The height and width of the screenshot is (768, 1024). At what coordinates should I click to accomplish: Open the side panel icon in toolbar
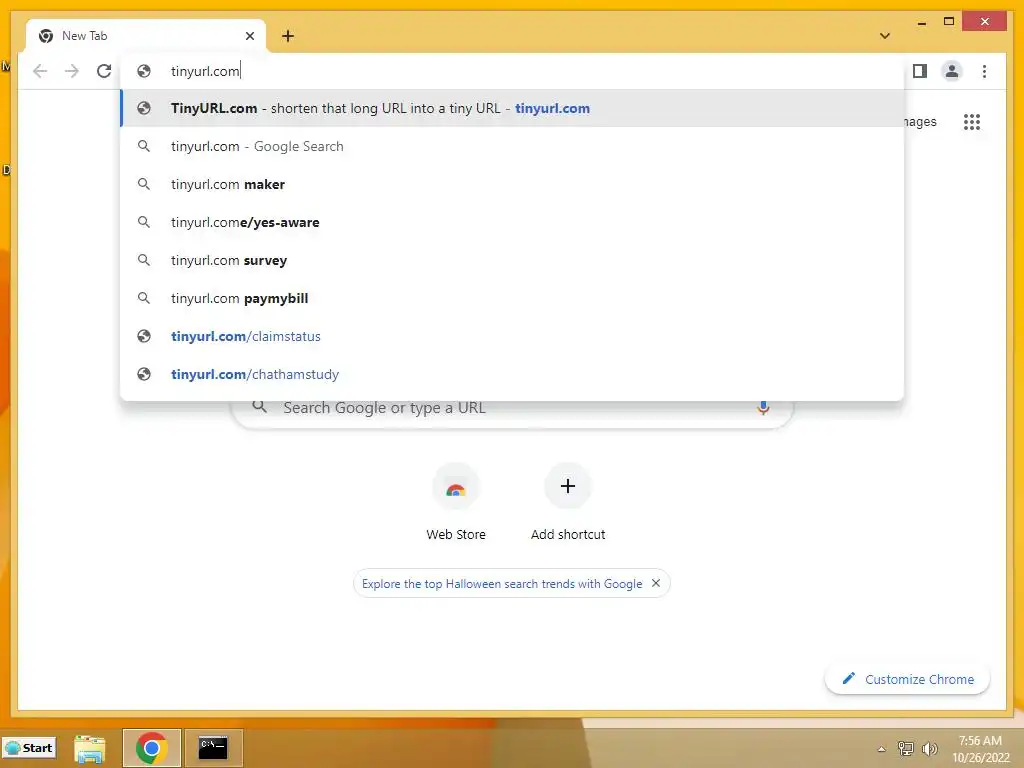pos(920,71)
